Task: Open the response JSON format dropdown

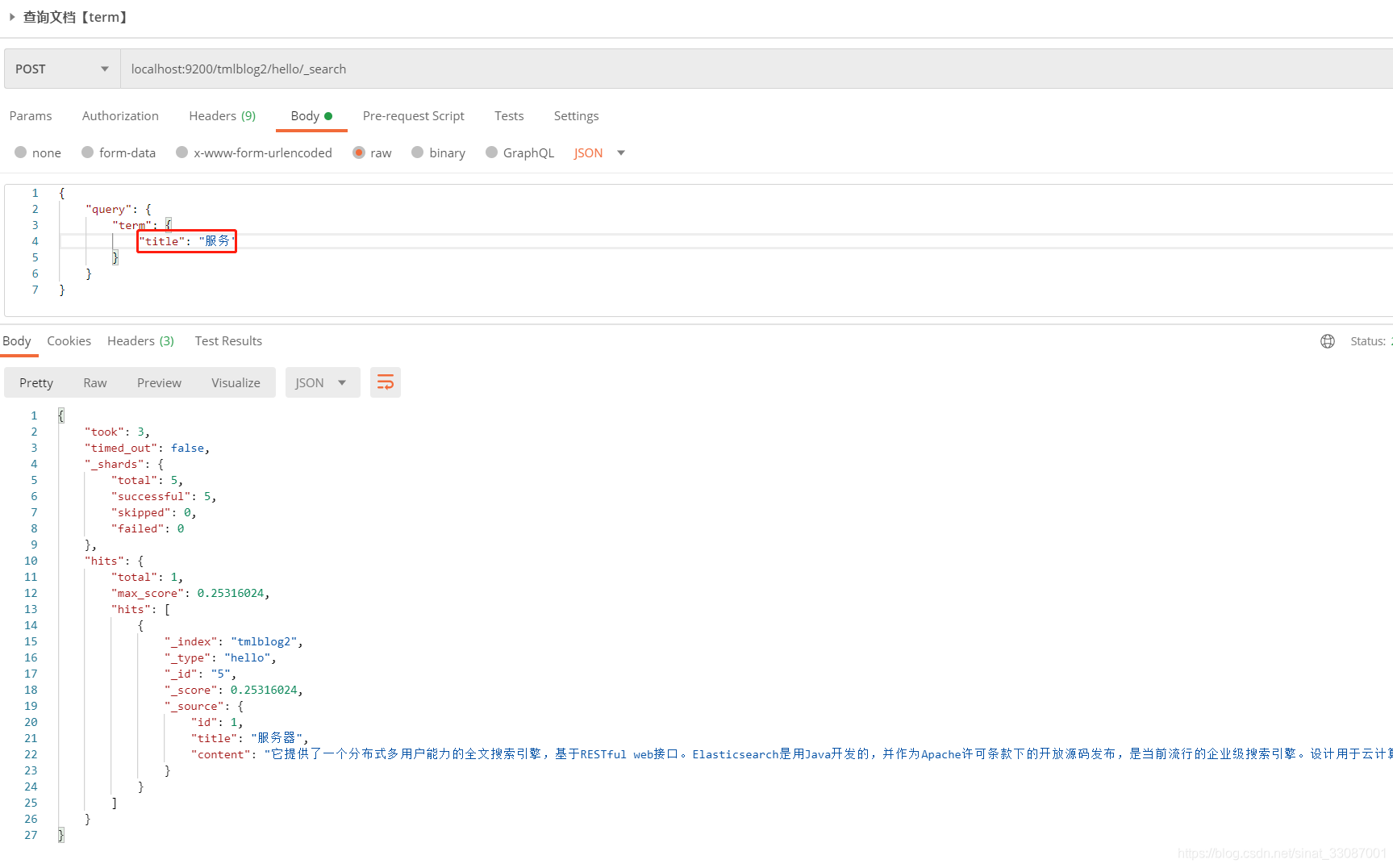Action: coord(322,382)
